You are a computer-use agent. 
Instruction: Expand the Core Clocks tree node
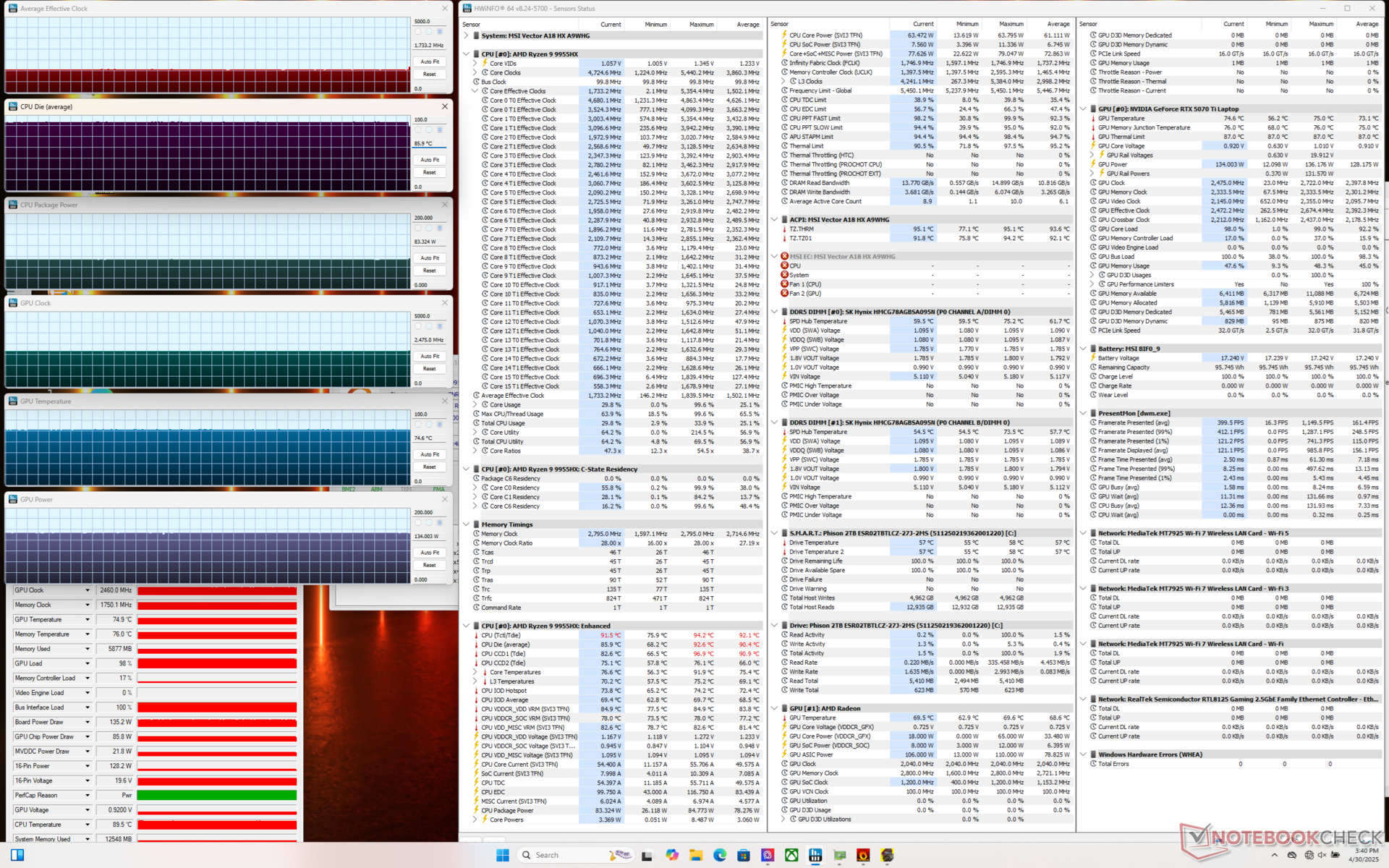coord(475,72)
